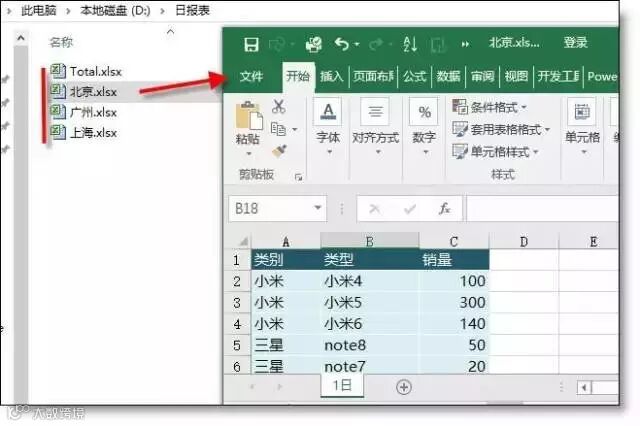The height and width of the screenshot is (426, 640).
Task: Switch to the 开发工具 ribbon tab
Action: coord(558,76)
